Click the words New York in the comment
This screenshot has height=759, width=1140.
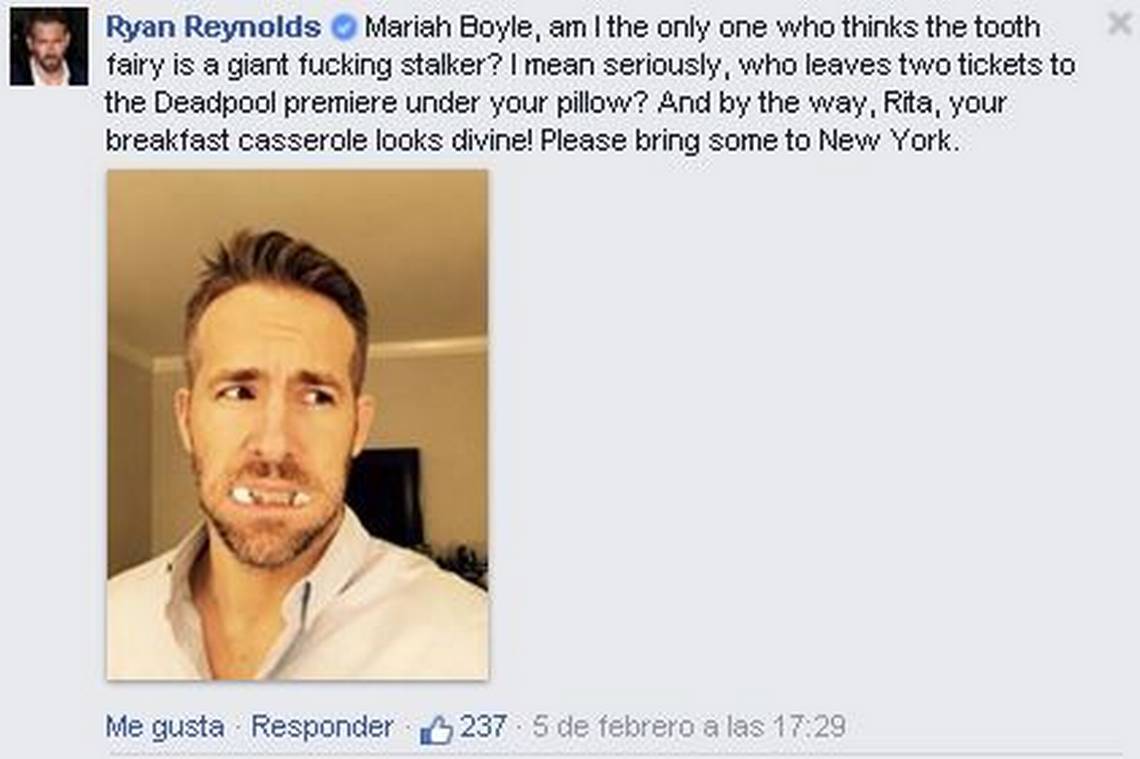pos(884,140)
